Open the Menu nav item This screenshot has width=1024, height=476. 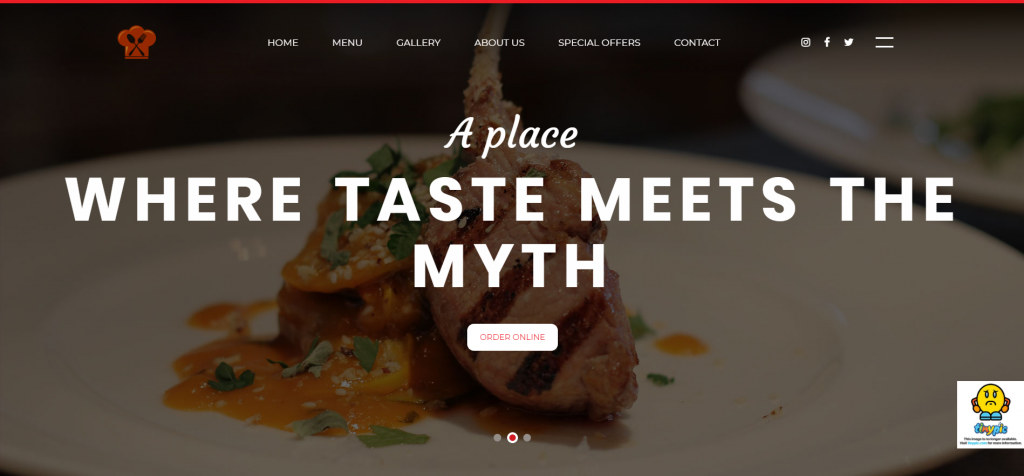347,42
